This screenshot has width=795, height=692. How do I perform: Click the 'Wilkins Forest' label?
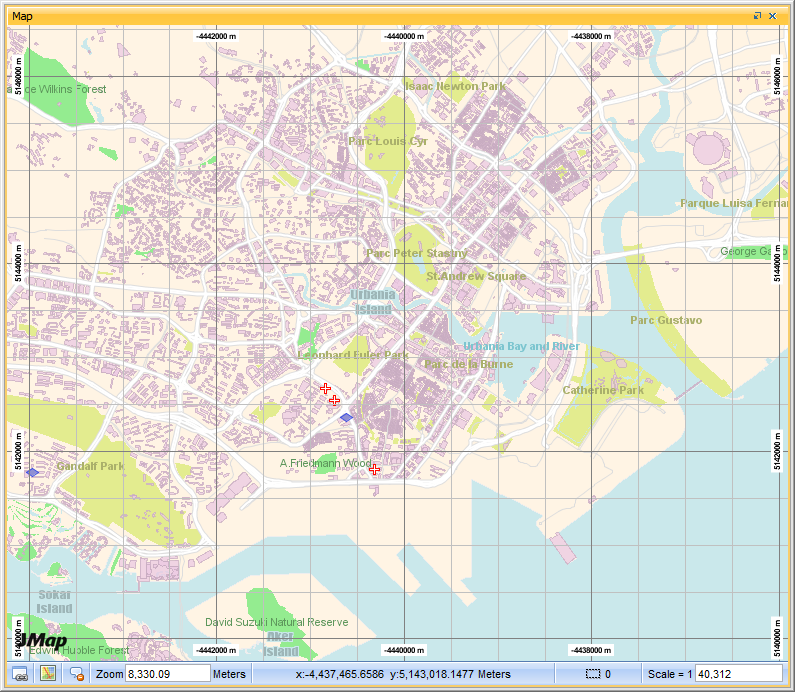[73, 89]
